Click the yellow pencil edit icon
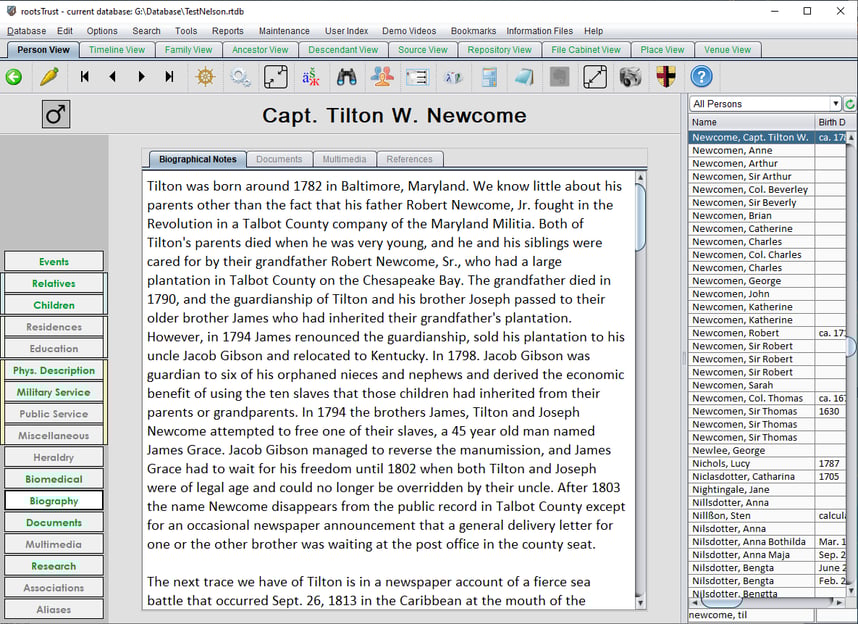 (49, 77)
